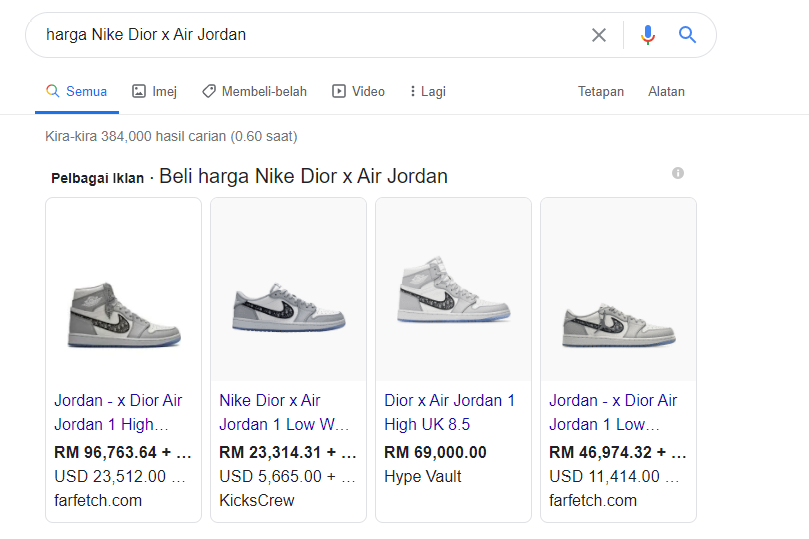
Task: Expand the Lagi more options menu
Action: point(427,91)
